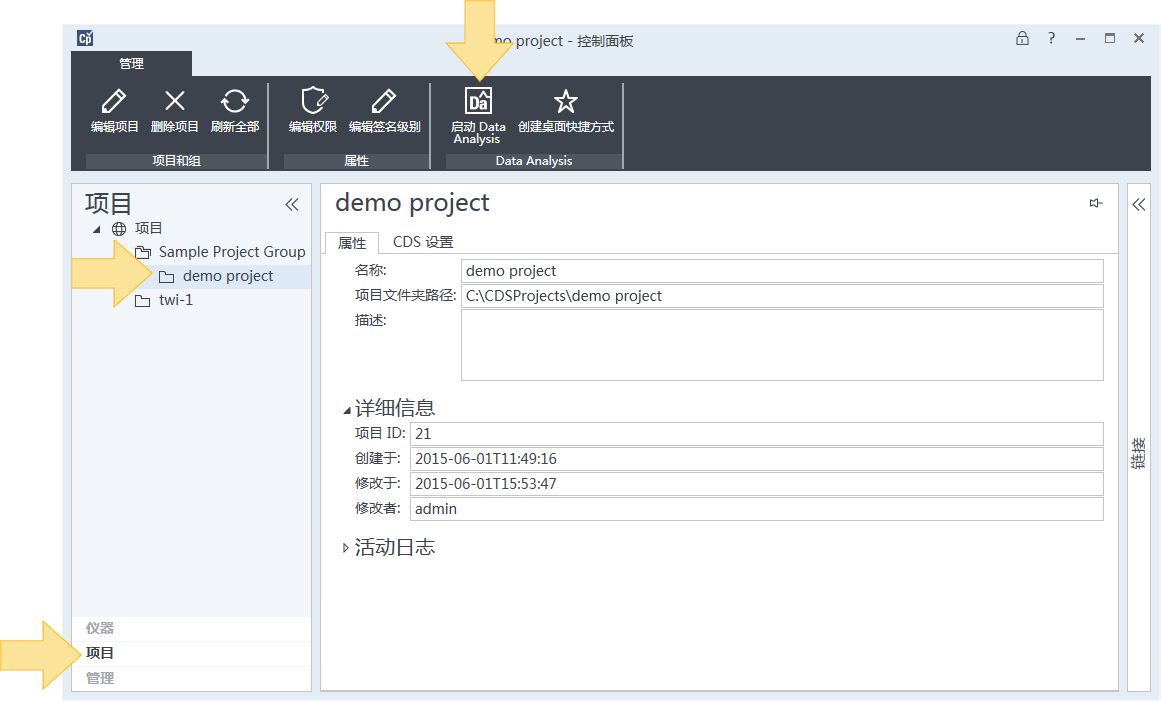Image resolution: width=1161 pixels, height=701 pixels.
Task: Click the Data Analysis ribbon group label
Action: click(x=534, y=161)
